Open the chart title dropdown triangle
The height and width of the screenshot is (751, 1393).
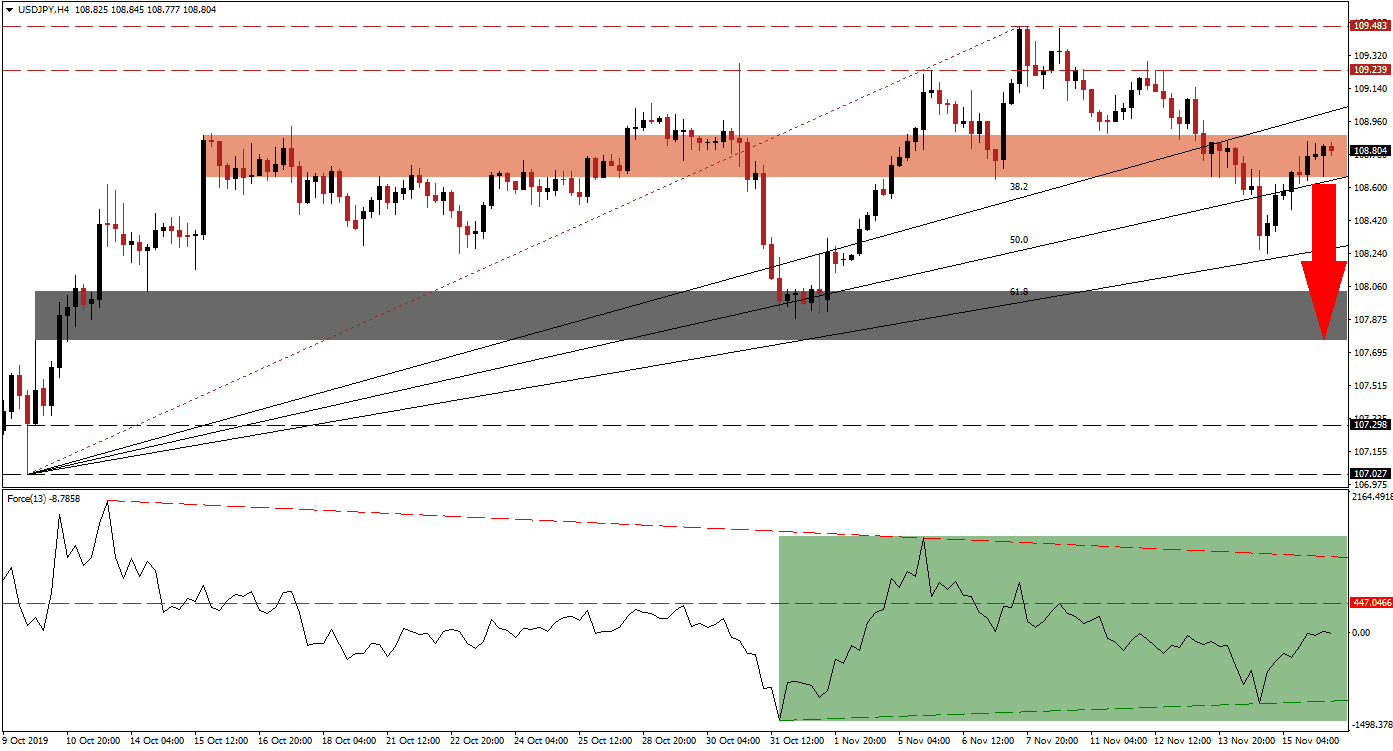pyautogui.click(x=10, y=7)
